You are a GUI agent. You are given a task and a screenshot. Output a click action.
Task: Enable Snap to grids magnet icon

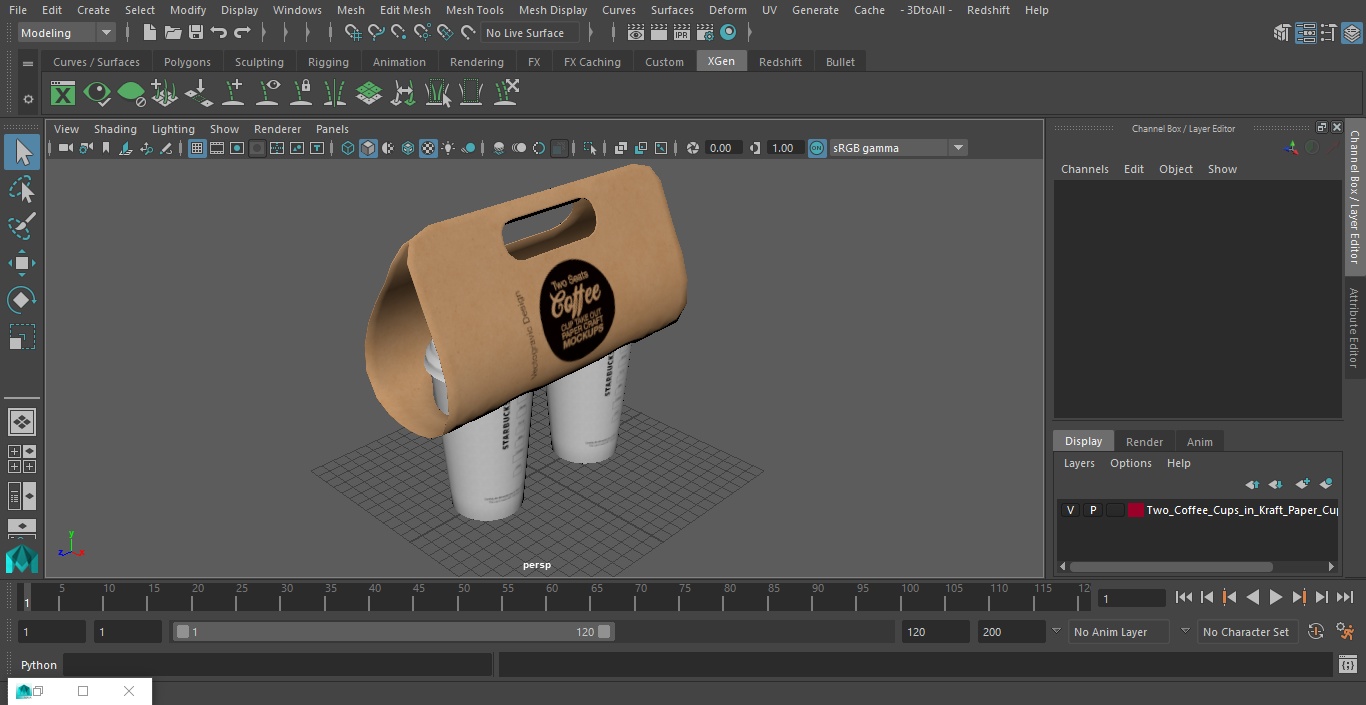tap(353, 33)
